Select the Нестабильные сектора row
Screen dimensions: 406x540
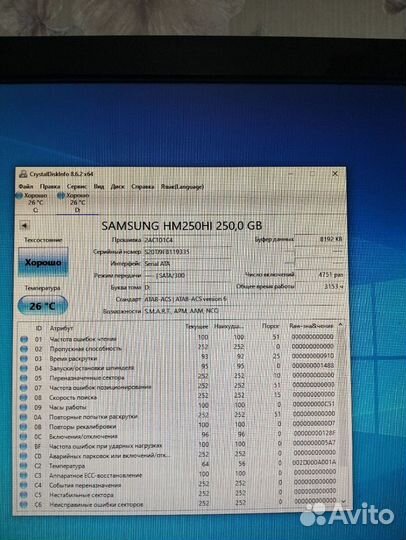[x=177, y=494]
